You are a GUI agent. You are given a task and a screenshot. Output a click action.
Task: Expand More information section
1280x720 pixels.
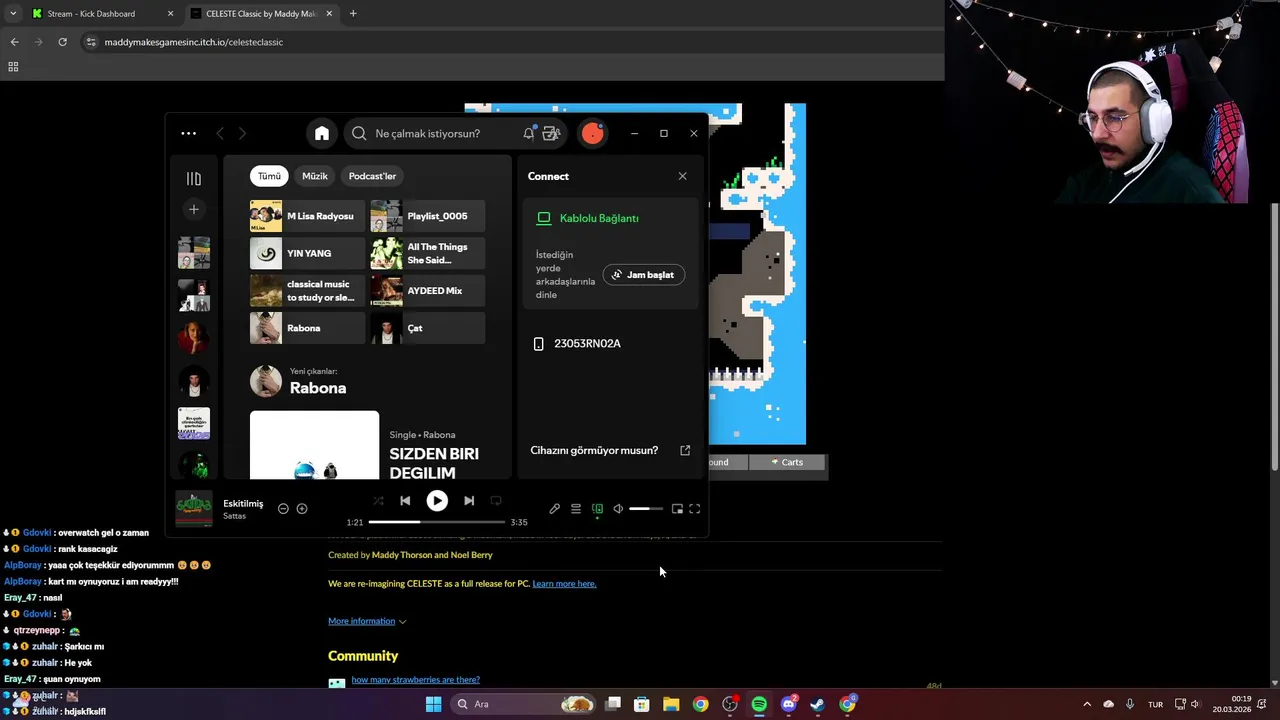click(367, 621)
